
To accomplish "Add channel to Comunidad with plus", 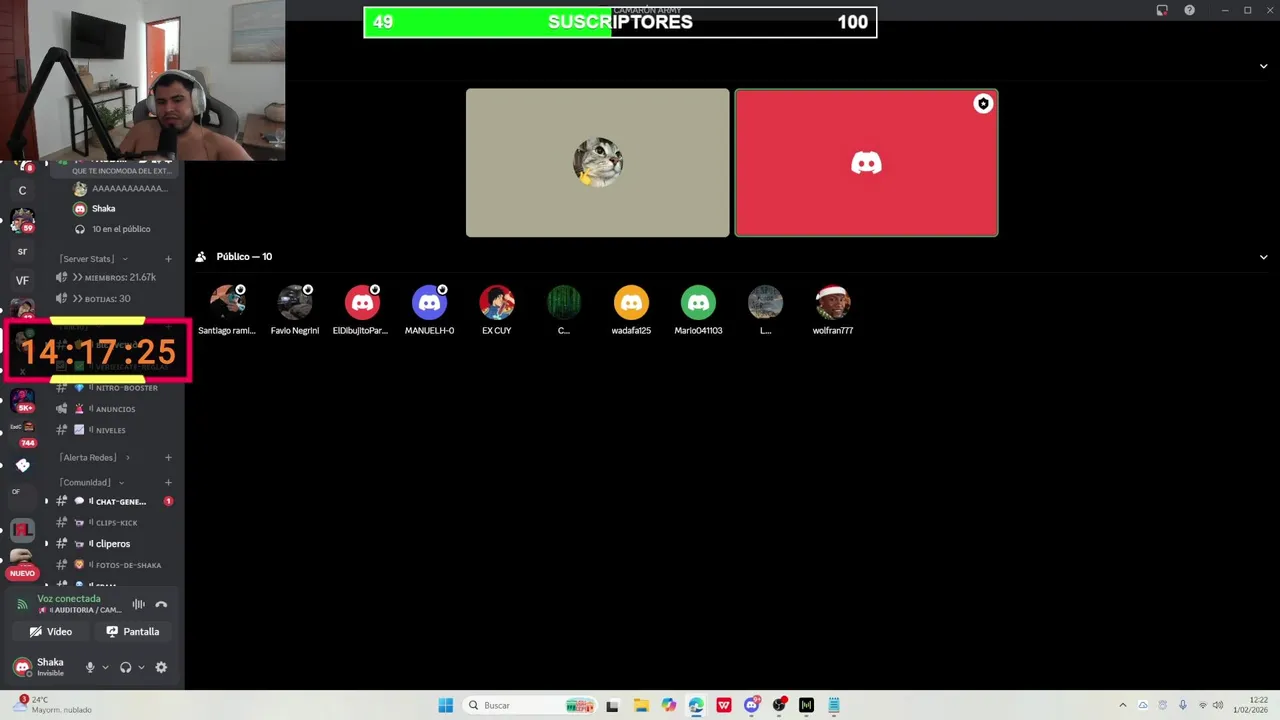I will pyautogui.click(x=168, y=482).
